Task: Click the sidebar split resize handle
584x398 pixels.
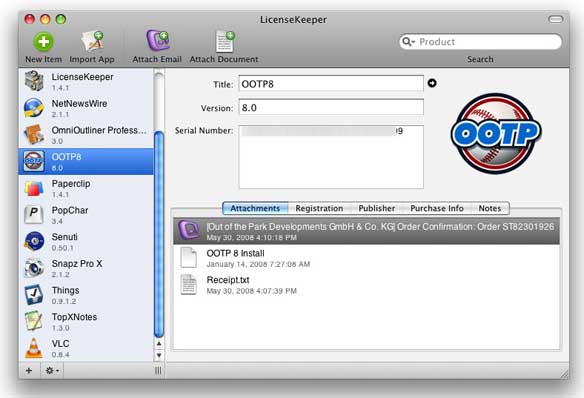Action: pos(158,370)
